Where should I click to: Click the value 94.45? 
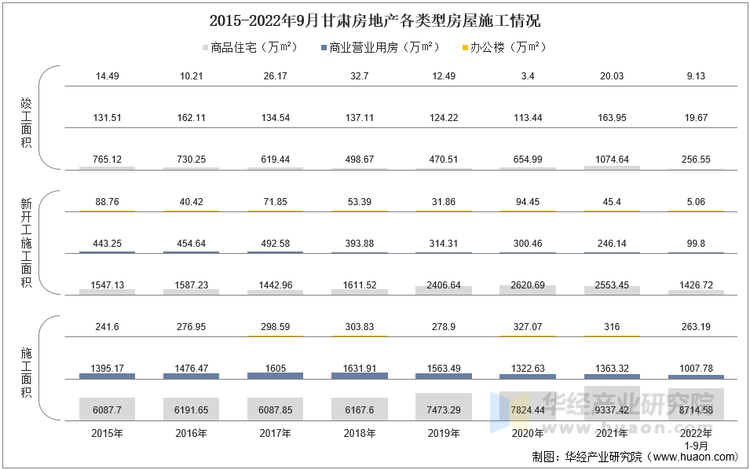528,202
